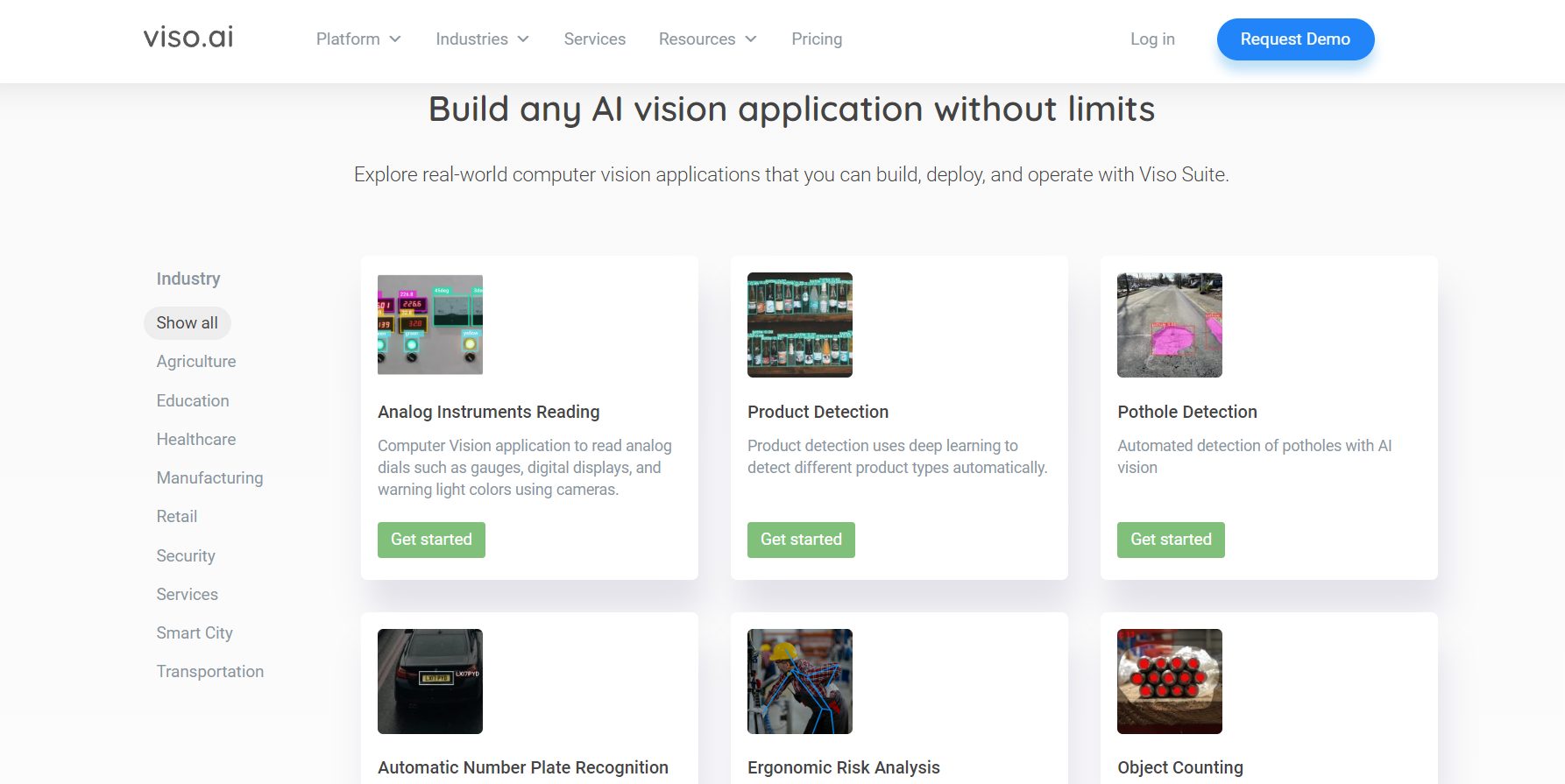Image resolution: width=1565 pixels, height=784 pixels.
Task: Get started with Analog Instruments Reading
Action: pyautogui.click(x=431, y=540)
